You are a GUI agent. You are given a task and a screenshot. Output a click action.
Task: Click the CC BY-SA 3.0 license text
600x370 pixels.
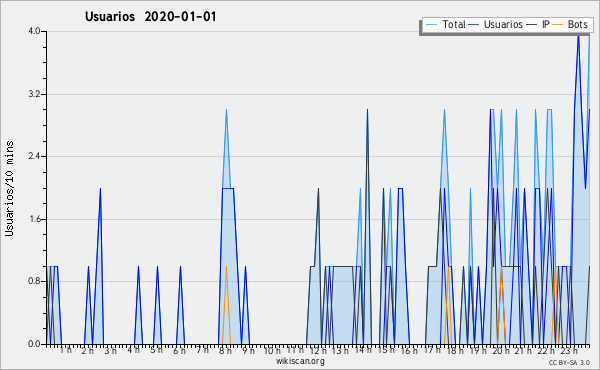[x=569, y=363]
